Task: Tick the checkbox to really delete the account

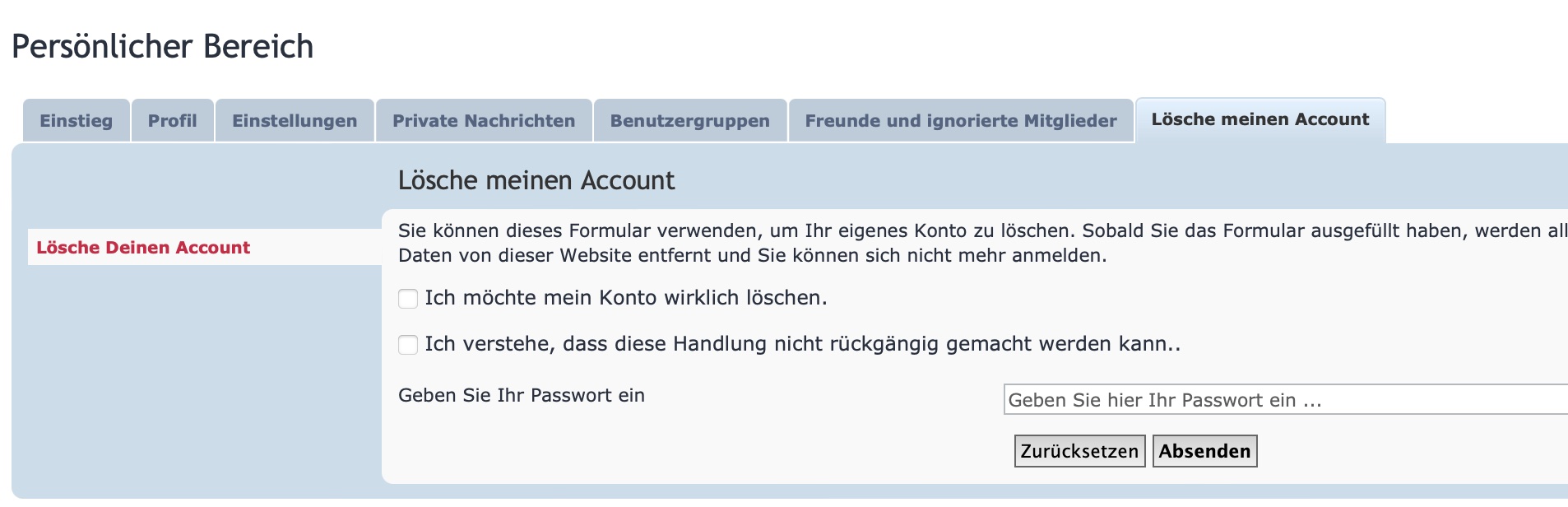Action: tap(408, 299)
